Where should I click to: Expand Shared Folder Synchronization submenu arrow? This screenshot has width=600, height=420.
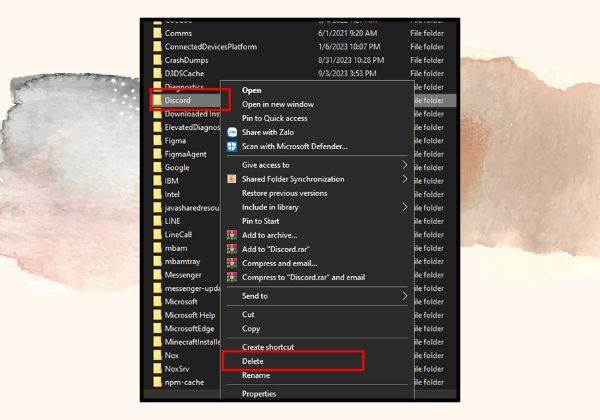tap(404, 179)
